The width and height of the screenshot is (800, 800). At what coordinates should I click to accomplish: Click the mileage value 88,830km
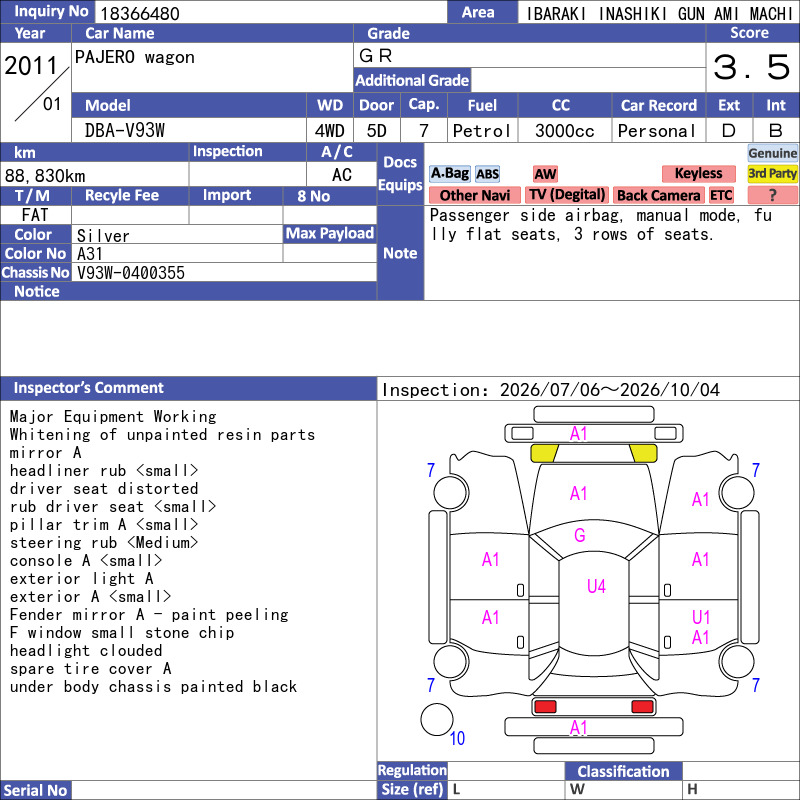pos(45,176)
